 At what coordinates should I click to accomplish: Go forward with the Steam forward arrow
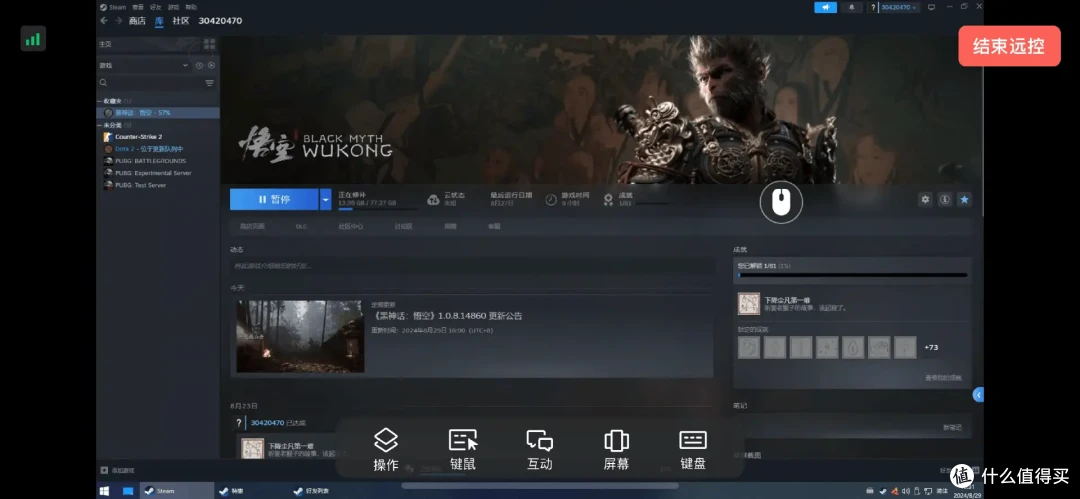point(118,21)
